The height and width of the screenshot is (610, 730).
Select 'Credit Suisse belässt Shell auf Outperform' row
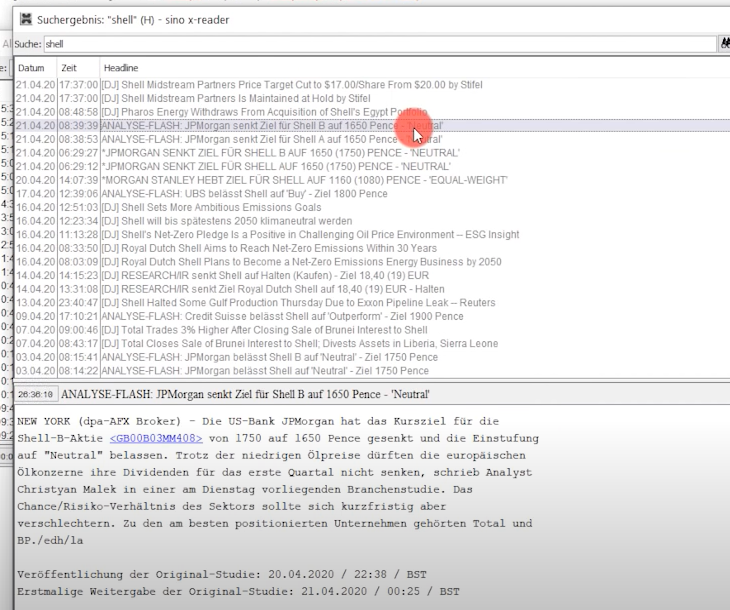point(372,316)
